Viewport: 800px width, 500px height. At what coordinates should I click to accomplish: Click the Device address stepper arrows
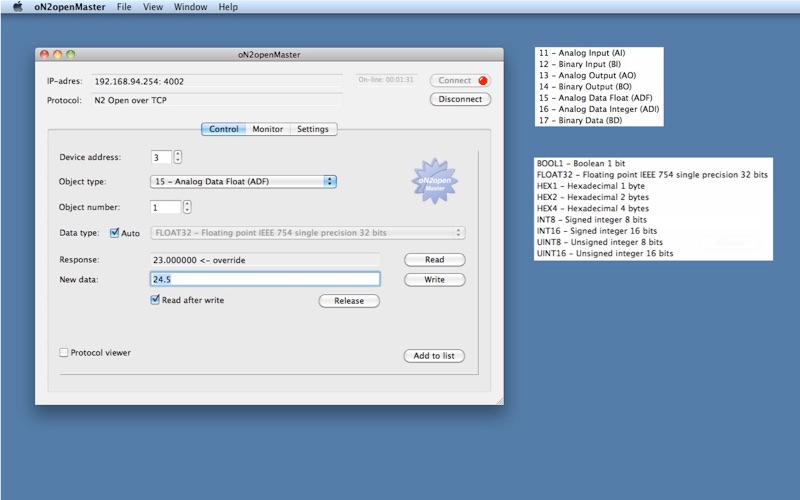coord(178,157)
